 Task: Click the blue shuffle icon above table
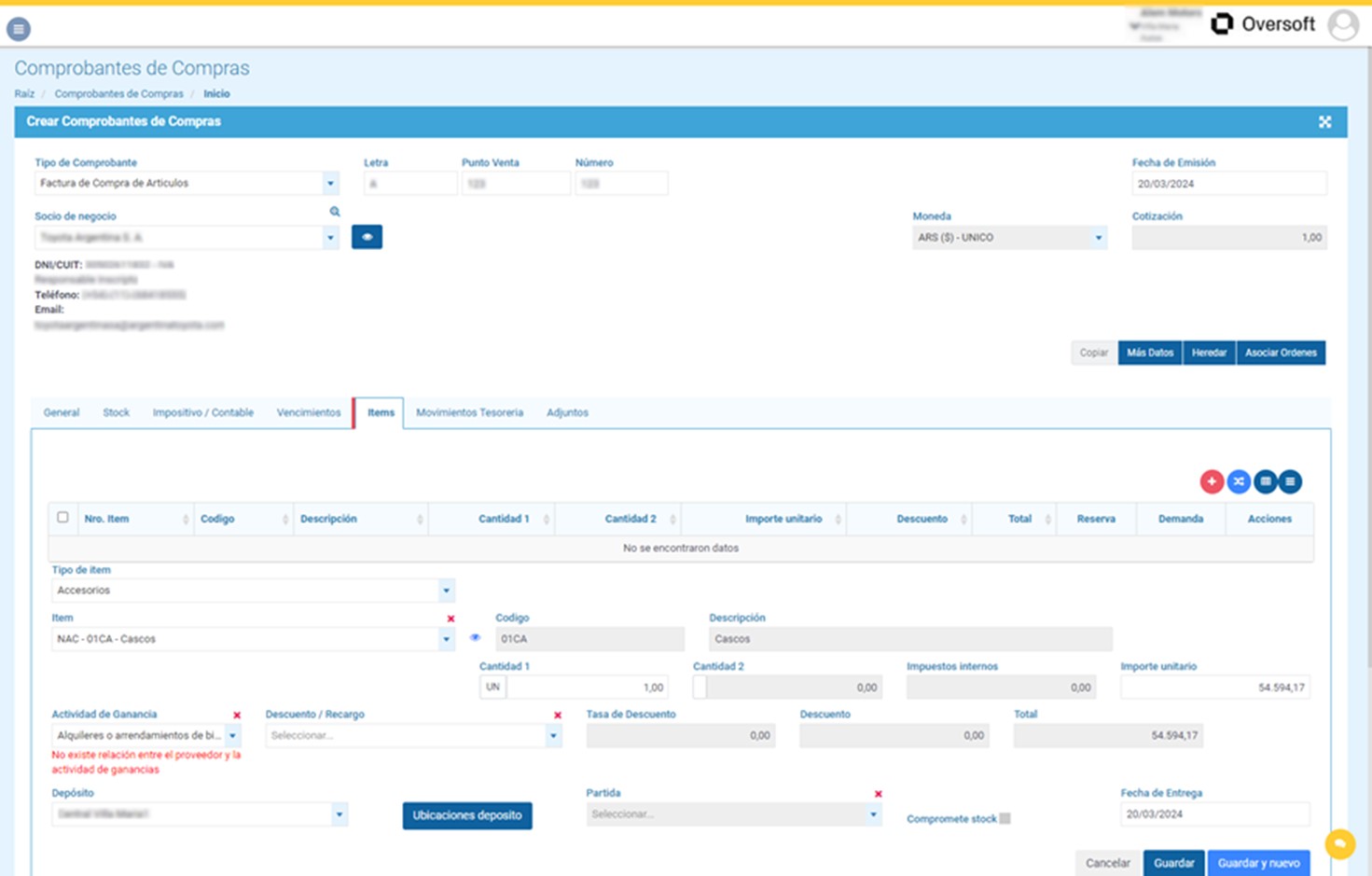point(1239,481)
